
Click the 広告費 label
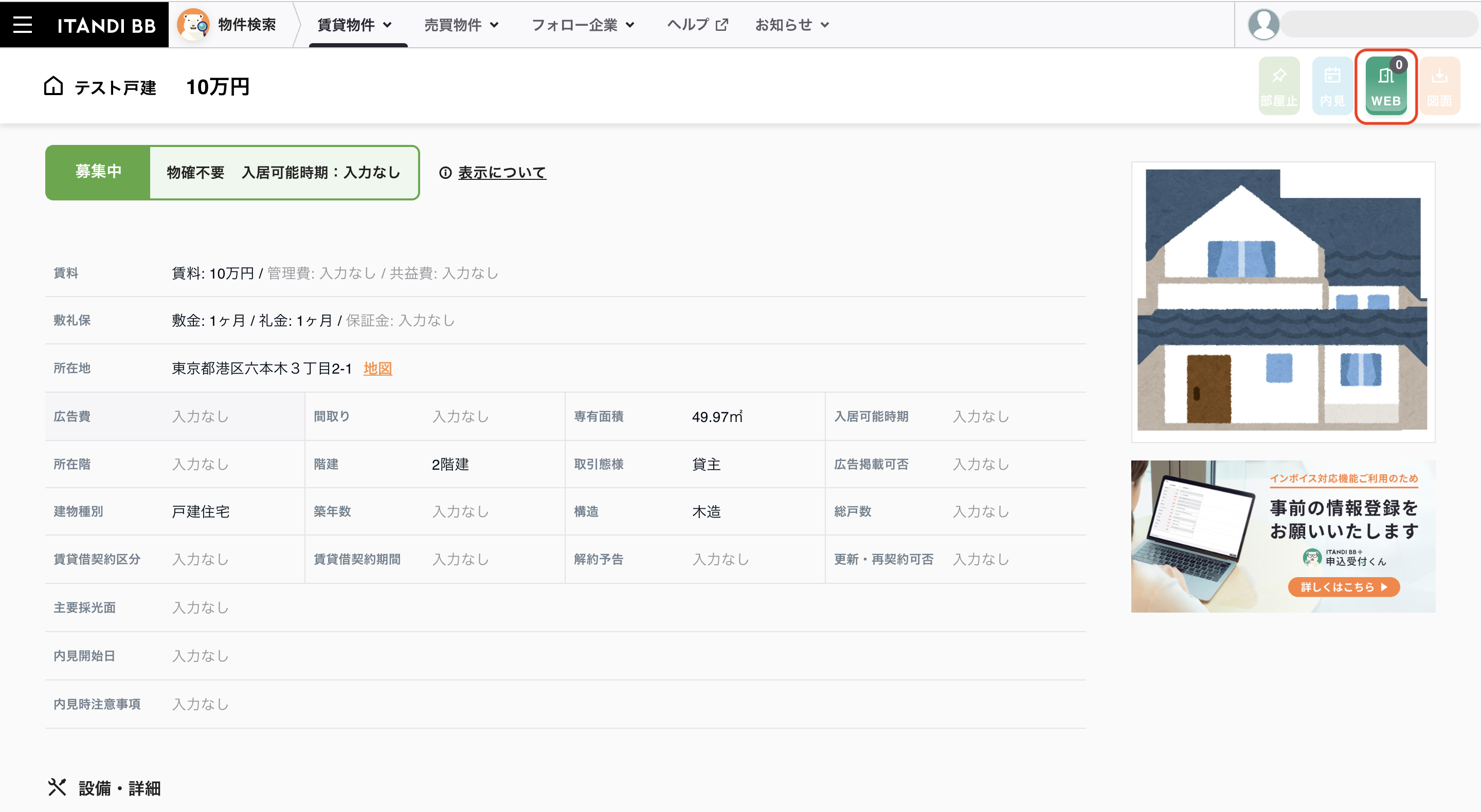72,417
